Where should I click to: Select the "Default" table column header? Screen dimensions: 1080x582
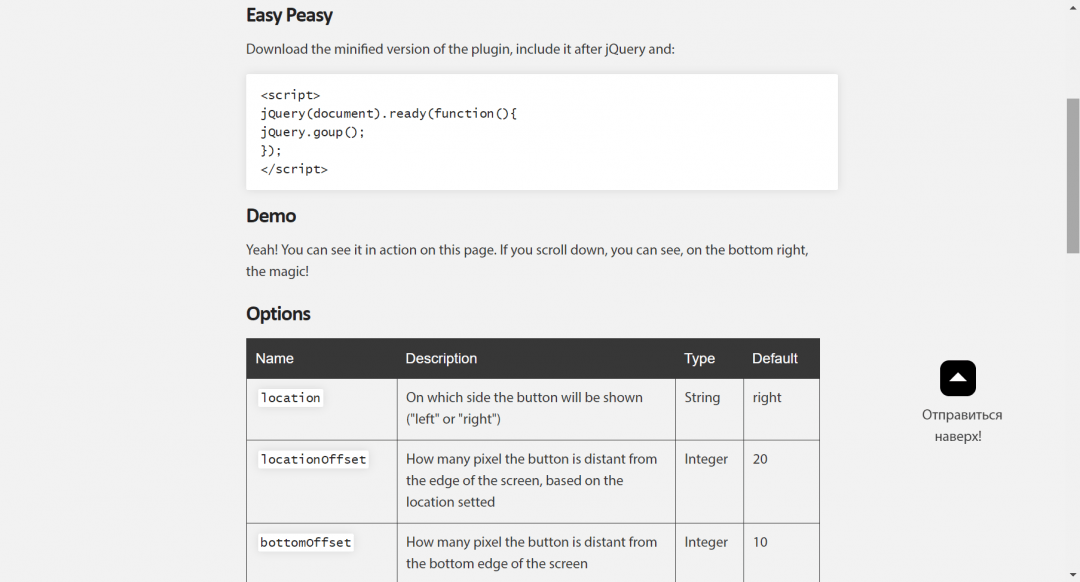click(x=774, y=358)
